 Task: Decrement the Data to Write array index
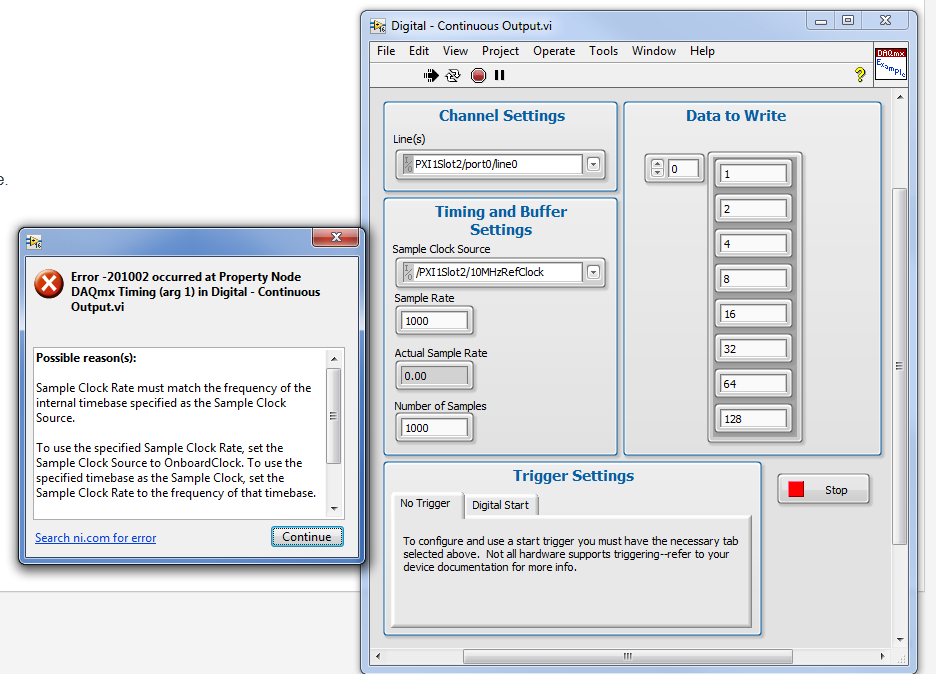pyautogui.click(x=657, y=173)
